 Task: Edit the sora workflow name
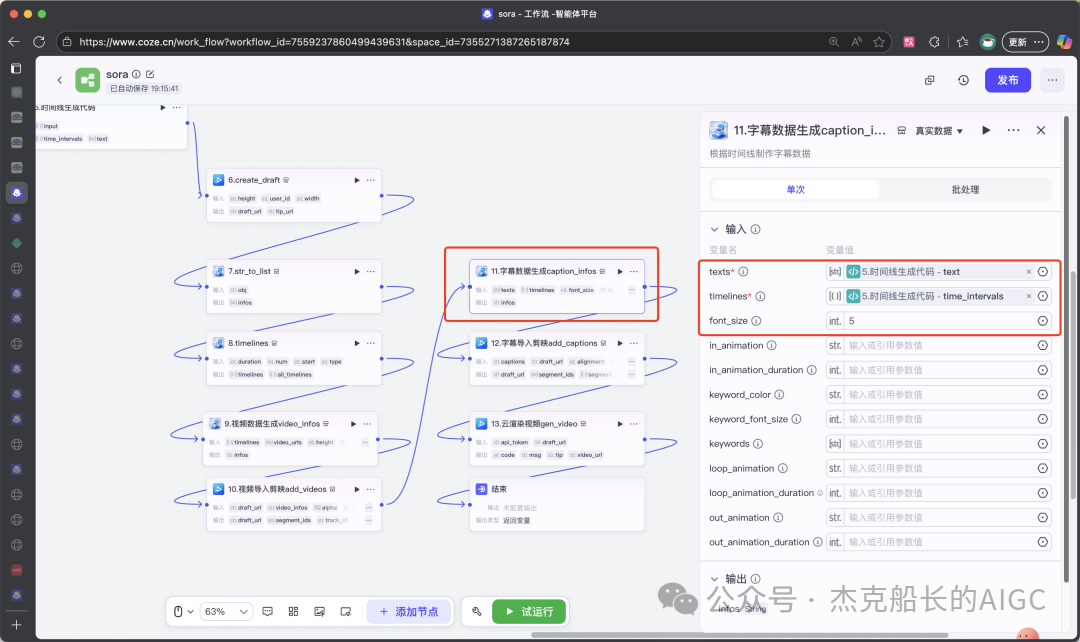click(150, 74)
